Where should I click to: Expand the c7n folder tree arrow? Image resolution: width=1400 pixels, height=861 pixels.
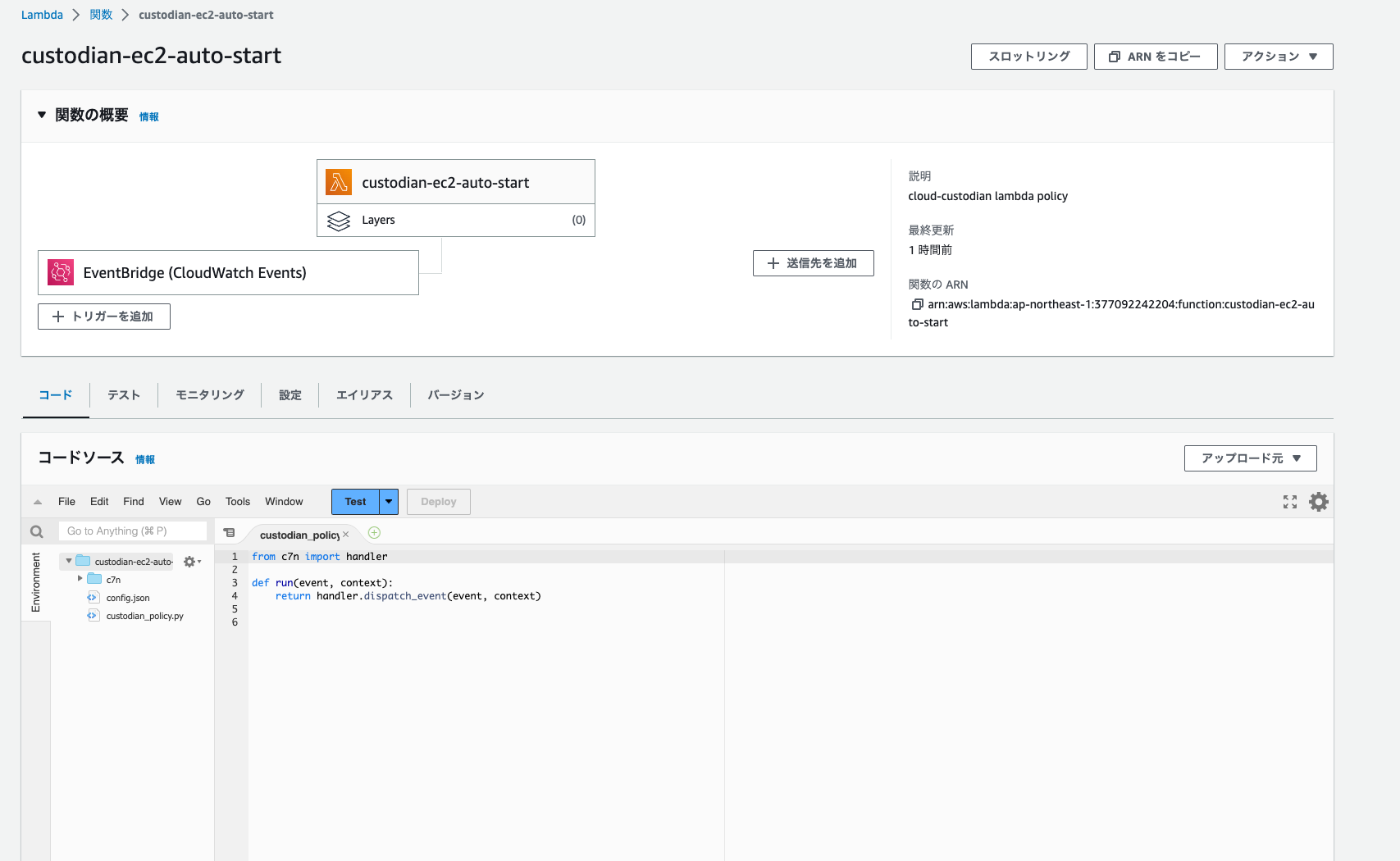click(x=80, y=579)
